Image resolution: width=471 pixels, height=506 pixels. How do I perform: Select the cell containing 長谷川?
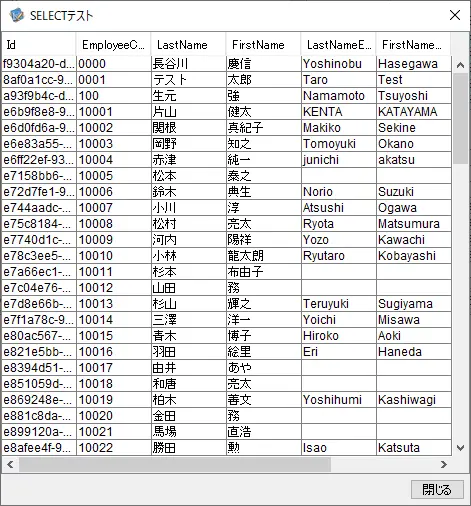click(189, 64)
